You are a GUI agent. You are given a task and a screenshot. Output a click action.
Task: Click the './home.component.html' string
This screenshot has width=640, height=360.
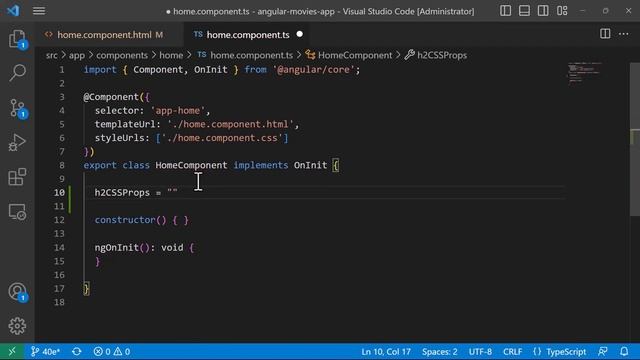230,124
